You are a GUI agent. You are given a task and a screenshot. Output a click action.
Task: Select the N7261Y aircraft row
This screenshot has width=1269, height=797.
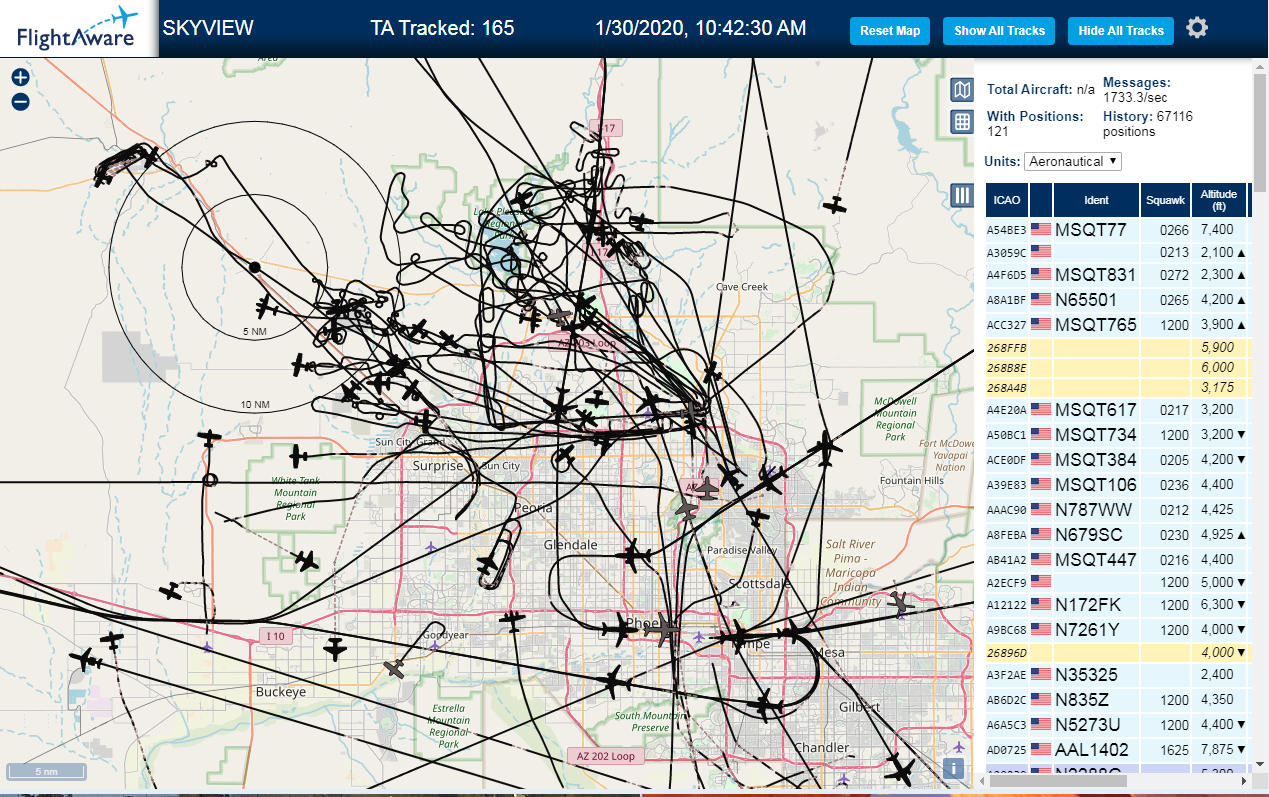coord(1117,629)
